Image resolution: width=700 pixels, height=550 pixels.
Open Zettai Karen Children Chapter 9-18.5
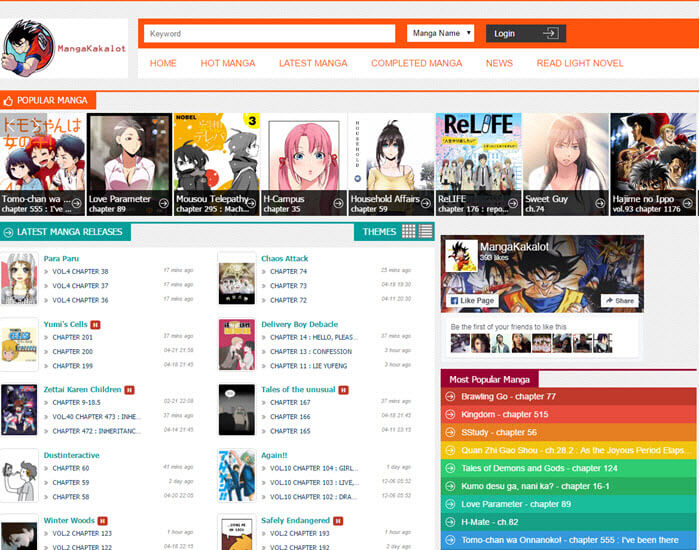coord(76,402)
